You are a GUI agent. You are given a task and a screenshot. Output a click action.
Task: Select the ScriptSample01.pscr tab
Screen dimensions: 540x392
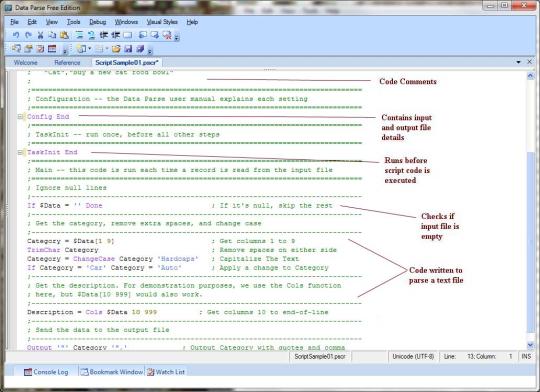[x=127, y=63]
